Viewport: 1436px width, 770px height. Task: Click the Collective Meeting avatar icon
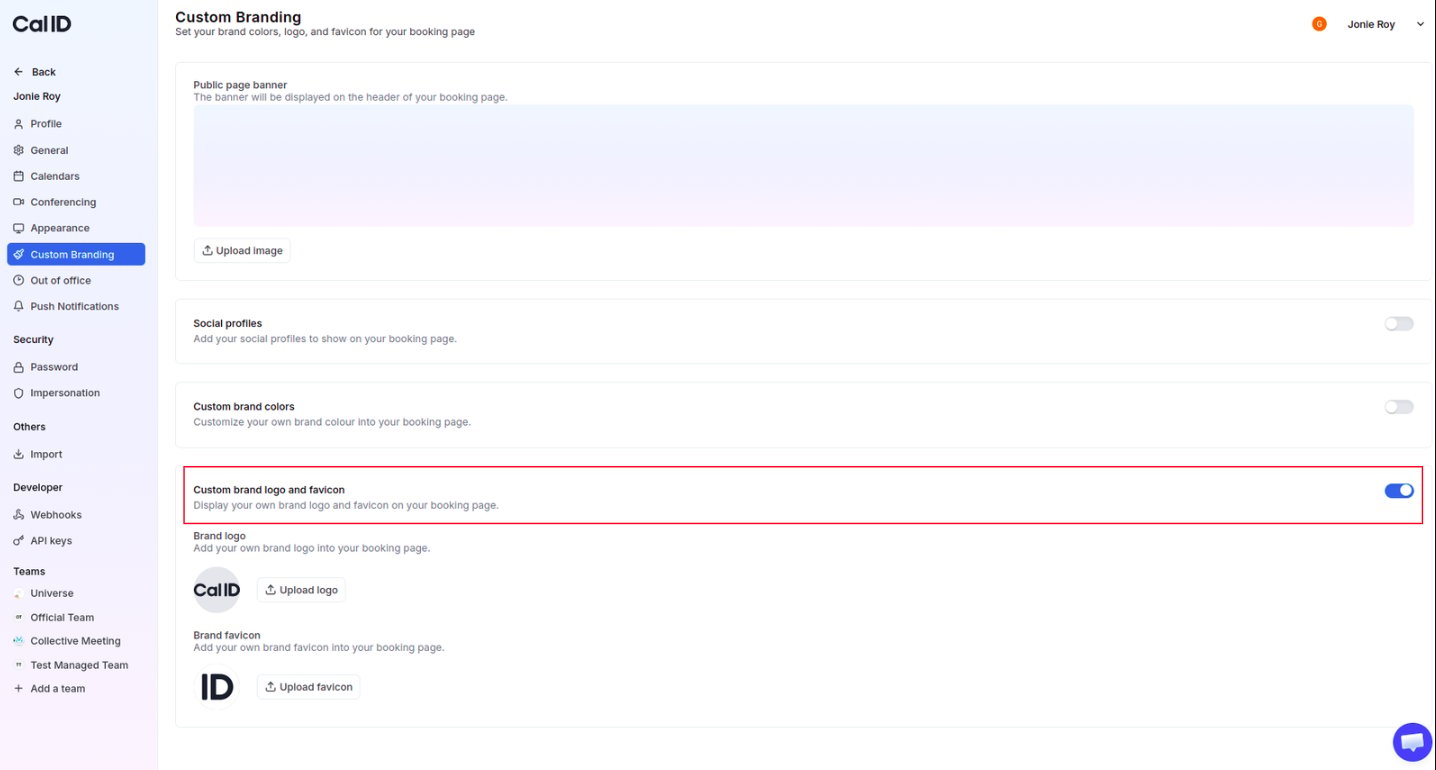[x=18, y=641]
